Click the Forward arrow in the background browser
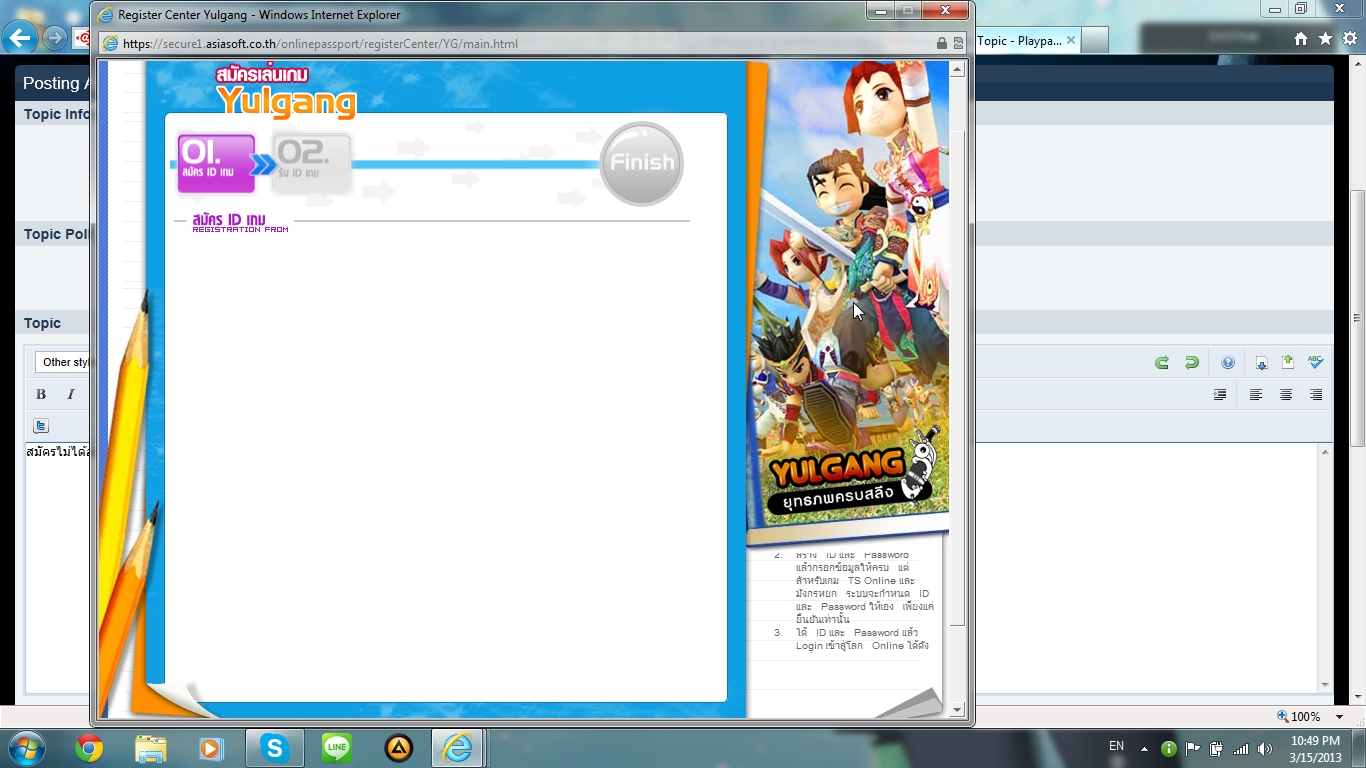Image resolution: width=1366 pixels, height=768 pixels. (x=54, y=39)
